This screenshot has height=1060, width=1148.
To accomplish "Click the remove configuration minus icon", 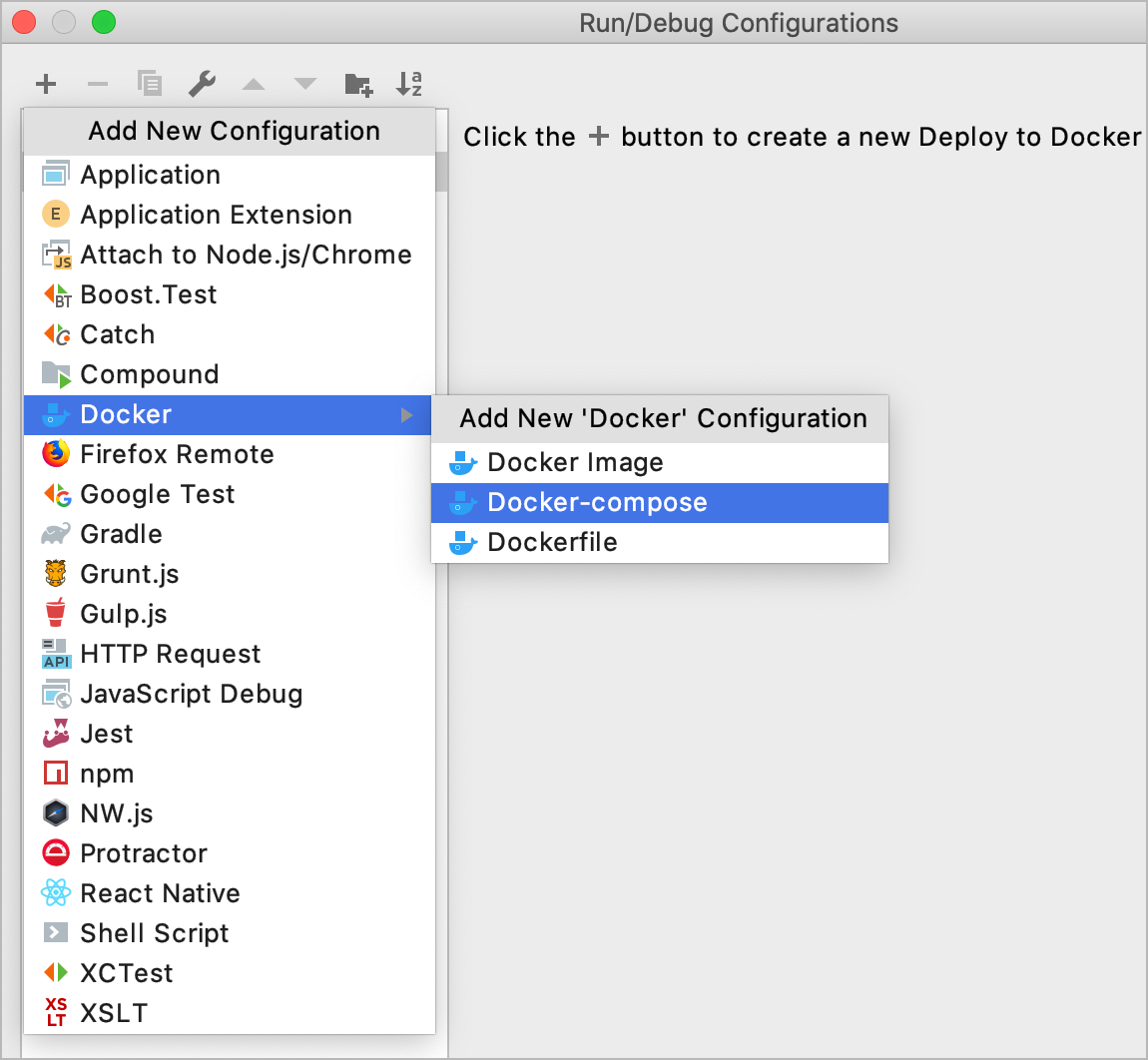I will 98,84.
